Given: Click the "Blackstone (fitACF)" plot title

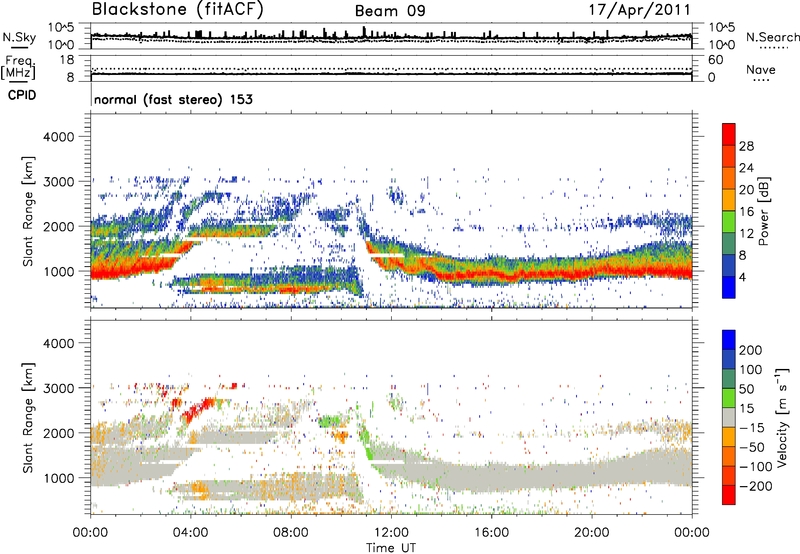Looking at the screenshot, I should (x=178, y=10).
